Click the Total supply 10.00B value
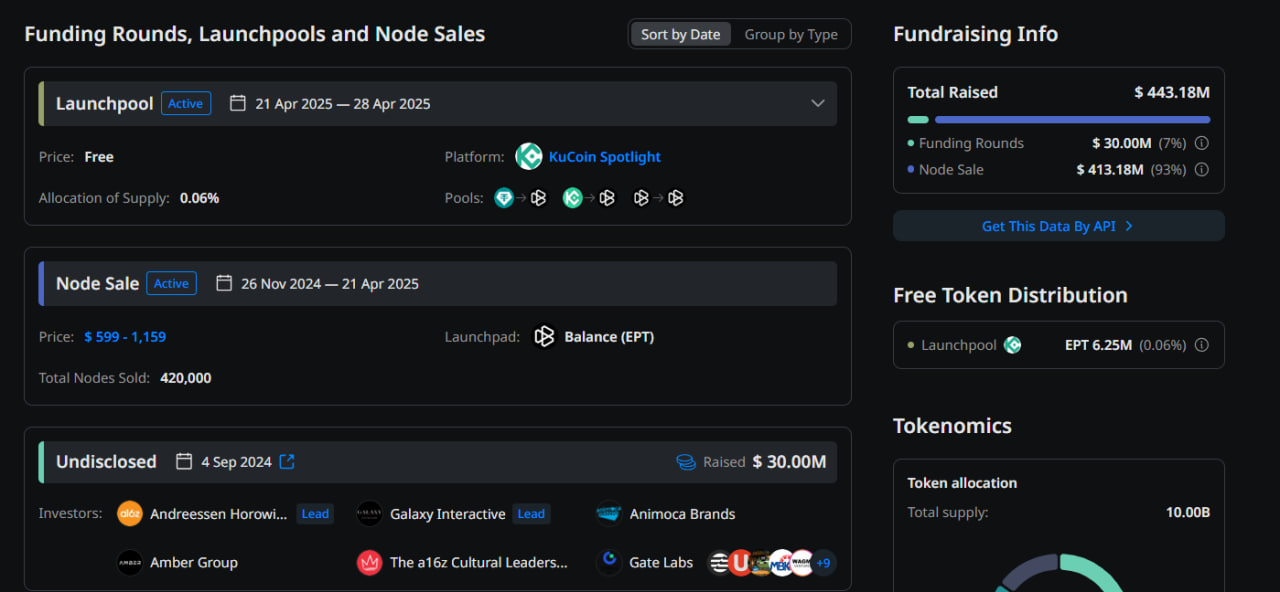This screenshot has height=592, width=1280. tap(1188, 512)
